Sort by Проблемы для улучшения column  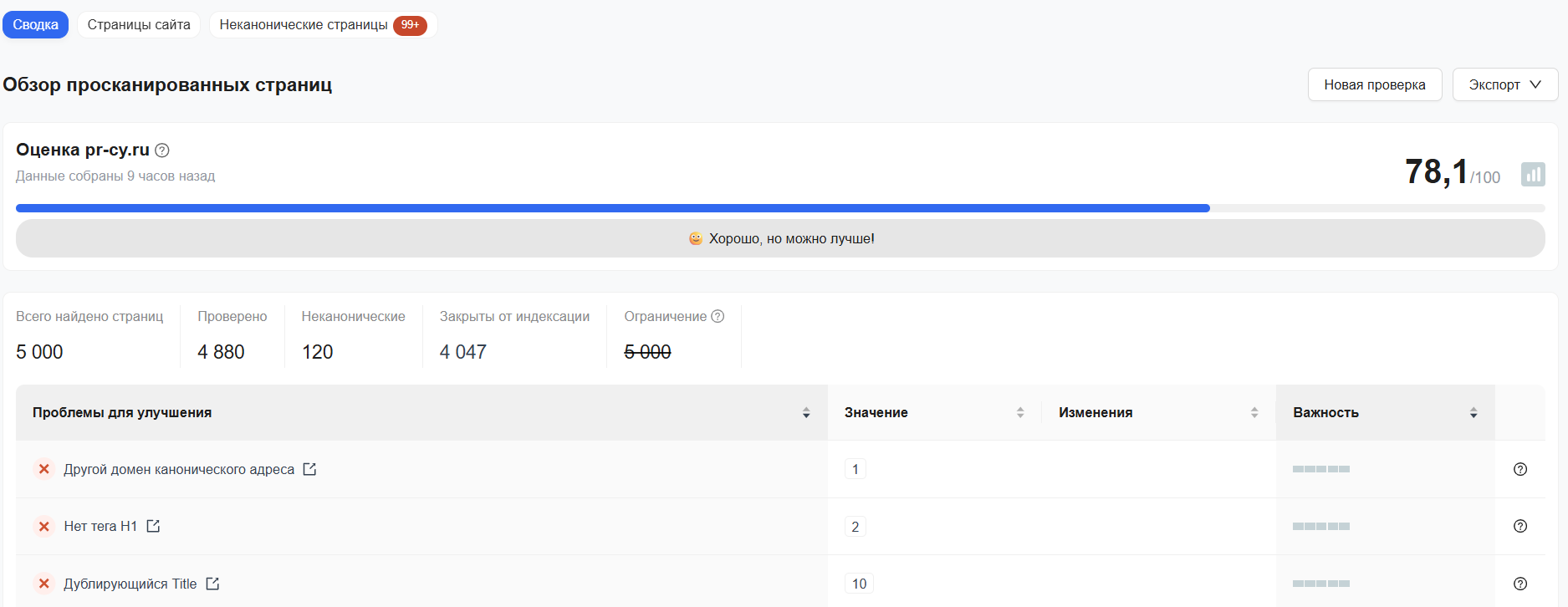click(805, 413)
